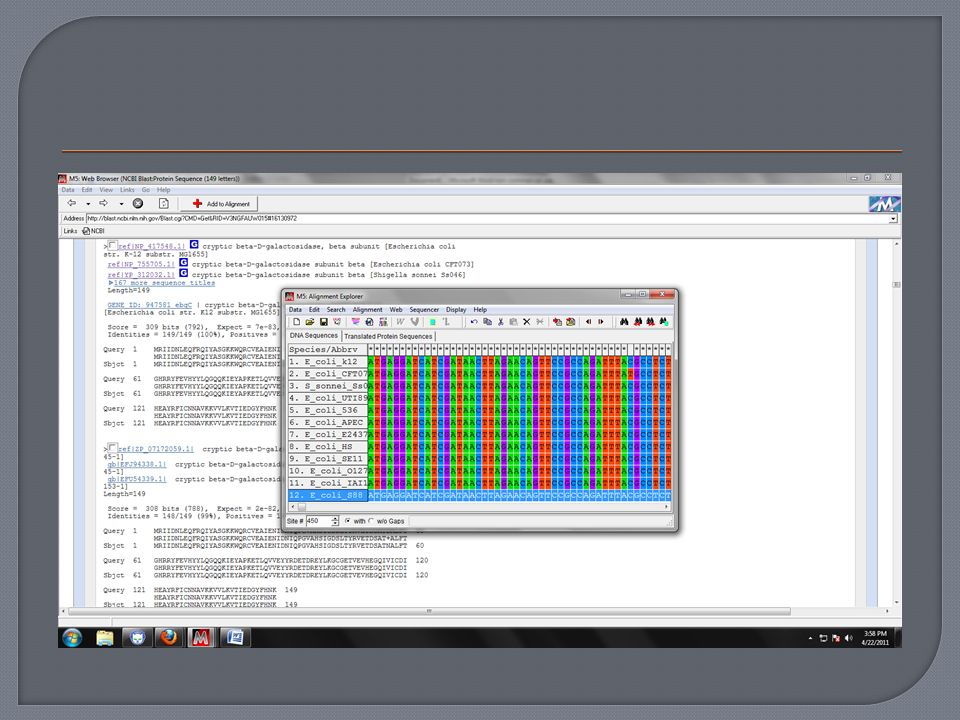Click Open folder icon in Alignment Explorer
The height and width of the screenshot is (720, 960).
(x=310, y=322)
